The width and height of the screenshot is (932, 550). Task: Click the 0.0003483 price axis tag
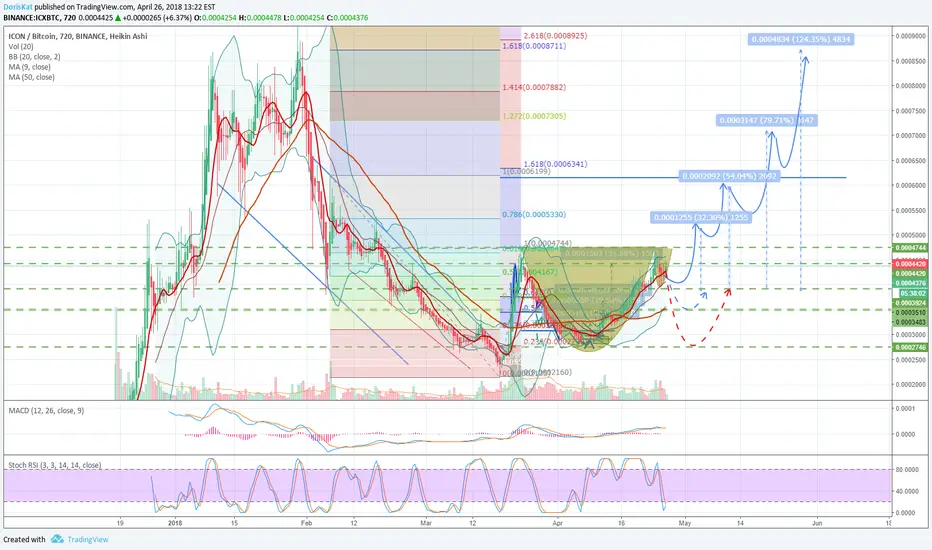coord(910,322)
